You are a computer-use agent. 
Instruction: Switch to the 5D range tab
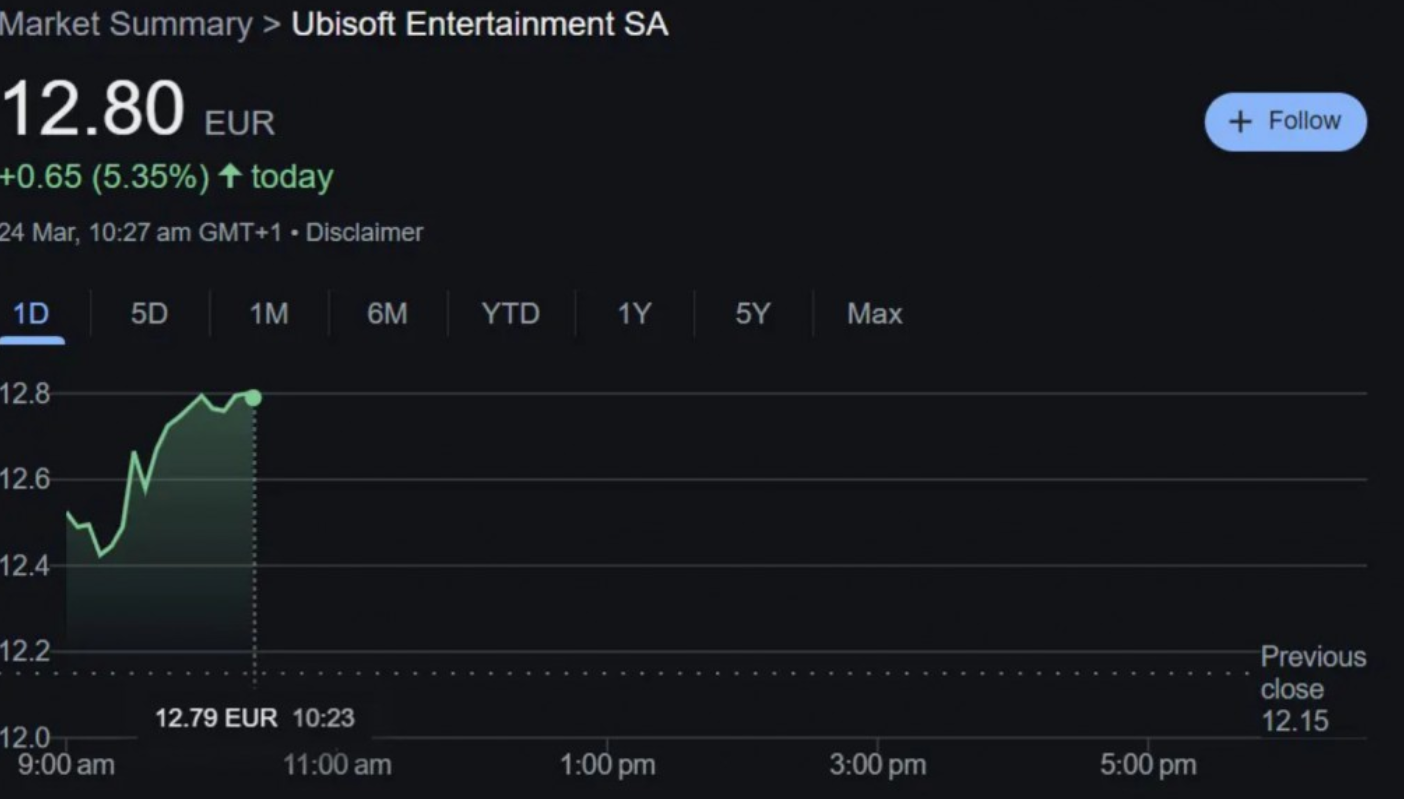(x=149, y=314)
